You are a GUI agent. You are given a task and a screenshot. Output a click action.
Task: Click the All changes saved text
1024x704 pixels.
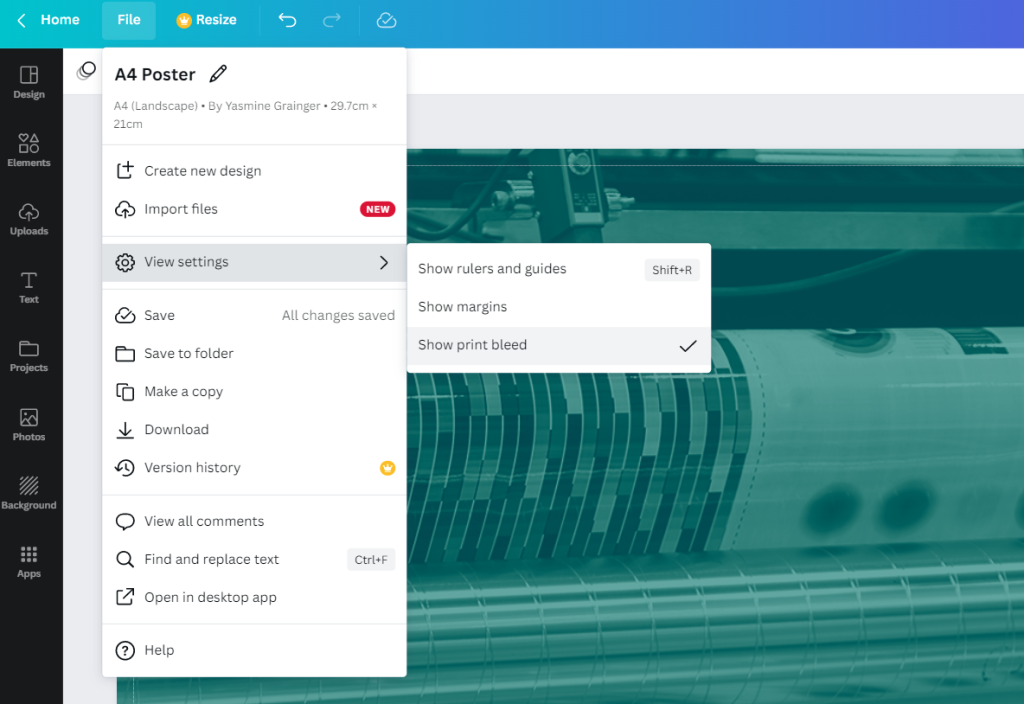point(338,315)
